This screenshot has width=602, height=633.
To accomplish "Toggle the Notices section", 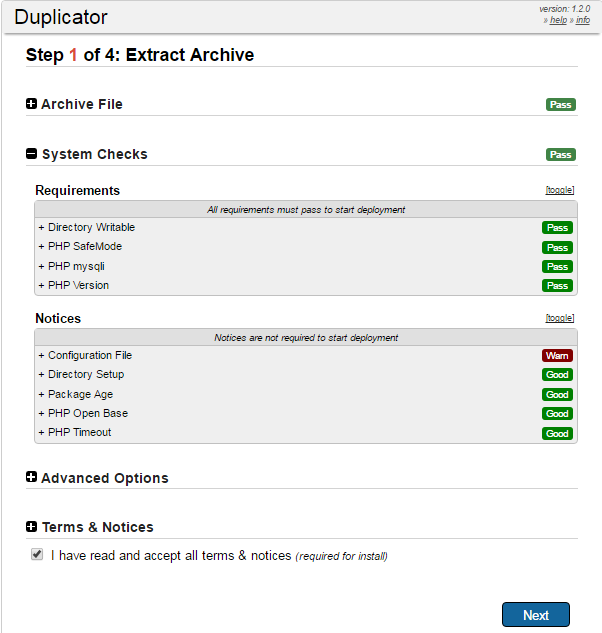I will [x=559, y=318].
